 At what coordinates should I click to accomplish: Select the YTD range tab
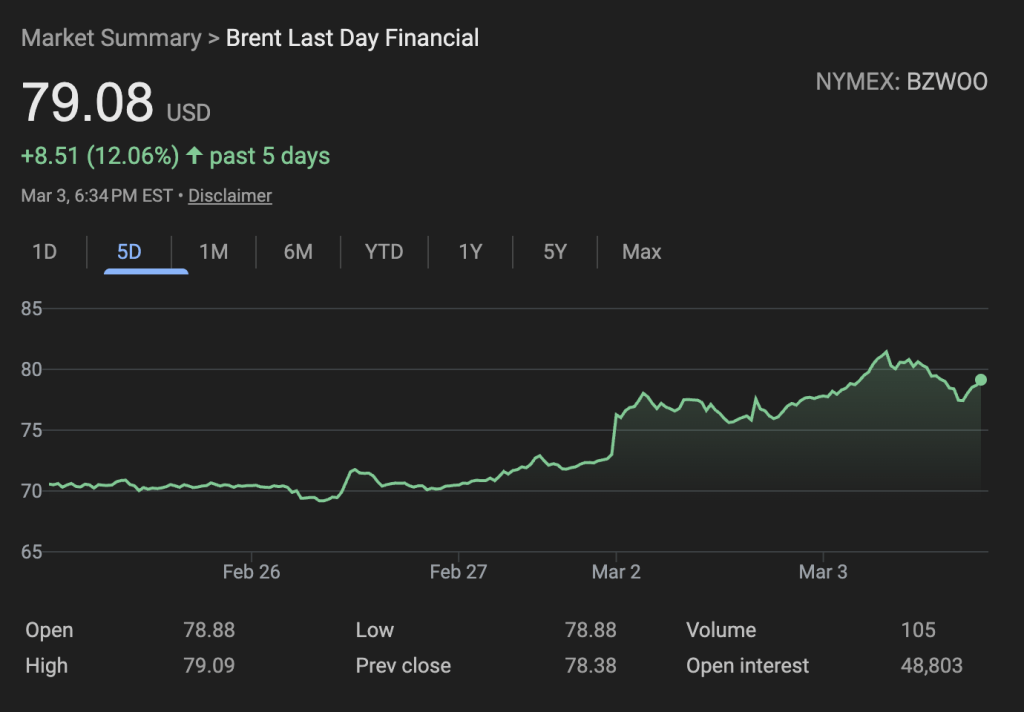(x=384, y=252)
